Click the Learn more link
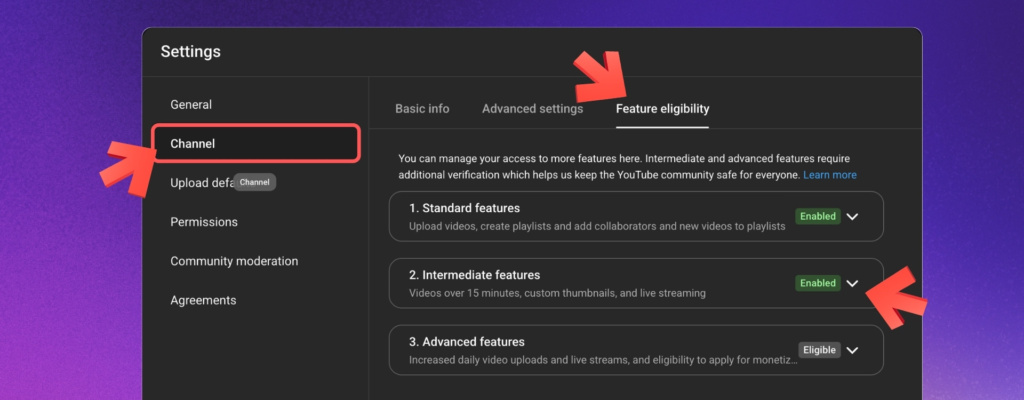 (x=830, y=175)
